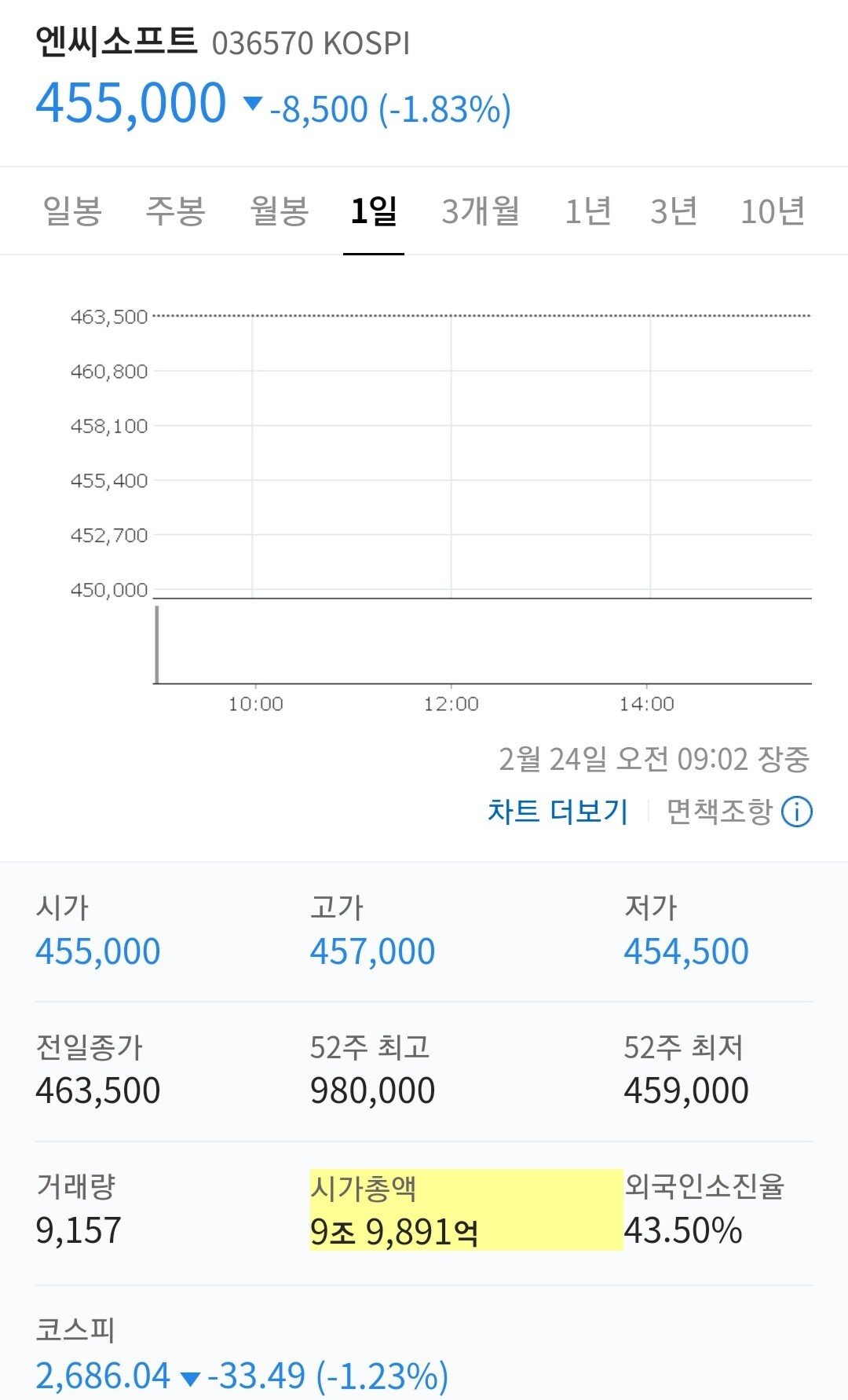Open the 월봉 chart tab
The height and width of the screenshot is (1400, 848).
pyautogui.click(x=279, y=211)
